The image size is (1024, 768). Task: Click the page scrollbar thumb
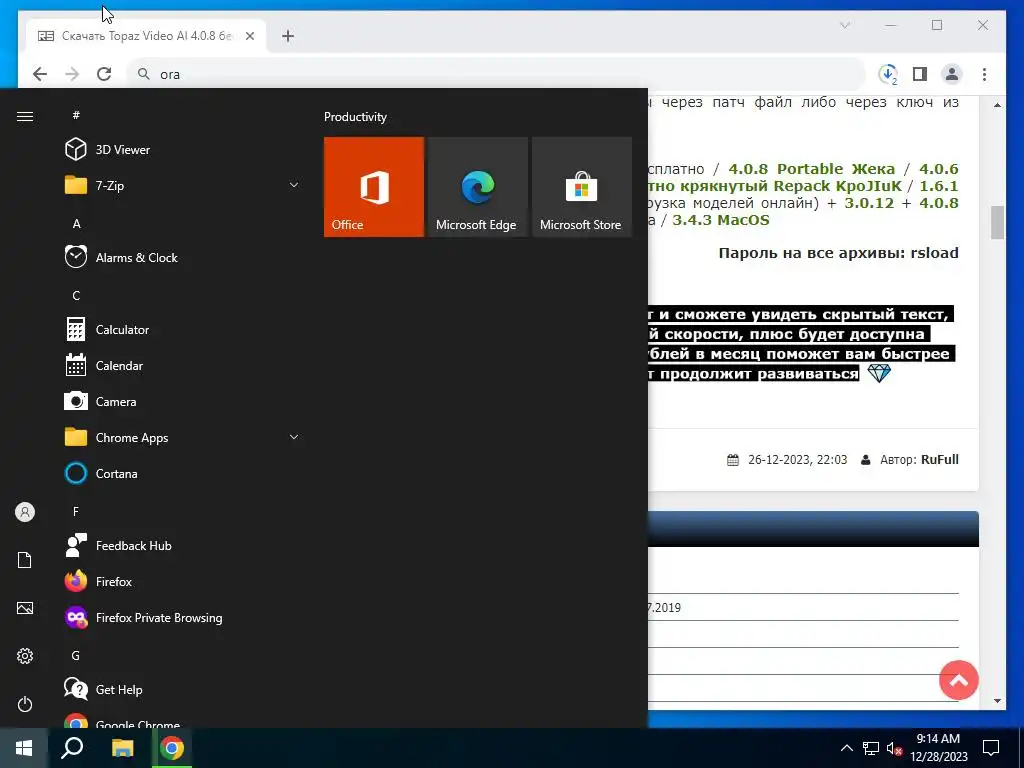pos(997,223)
